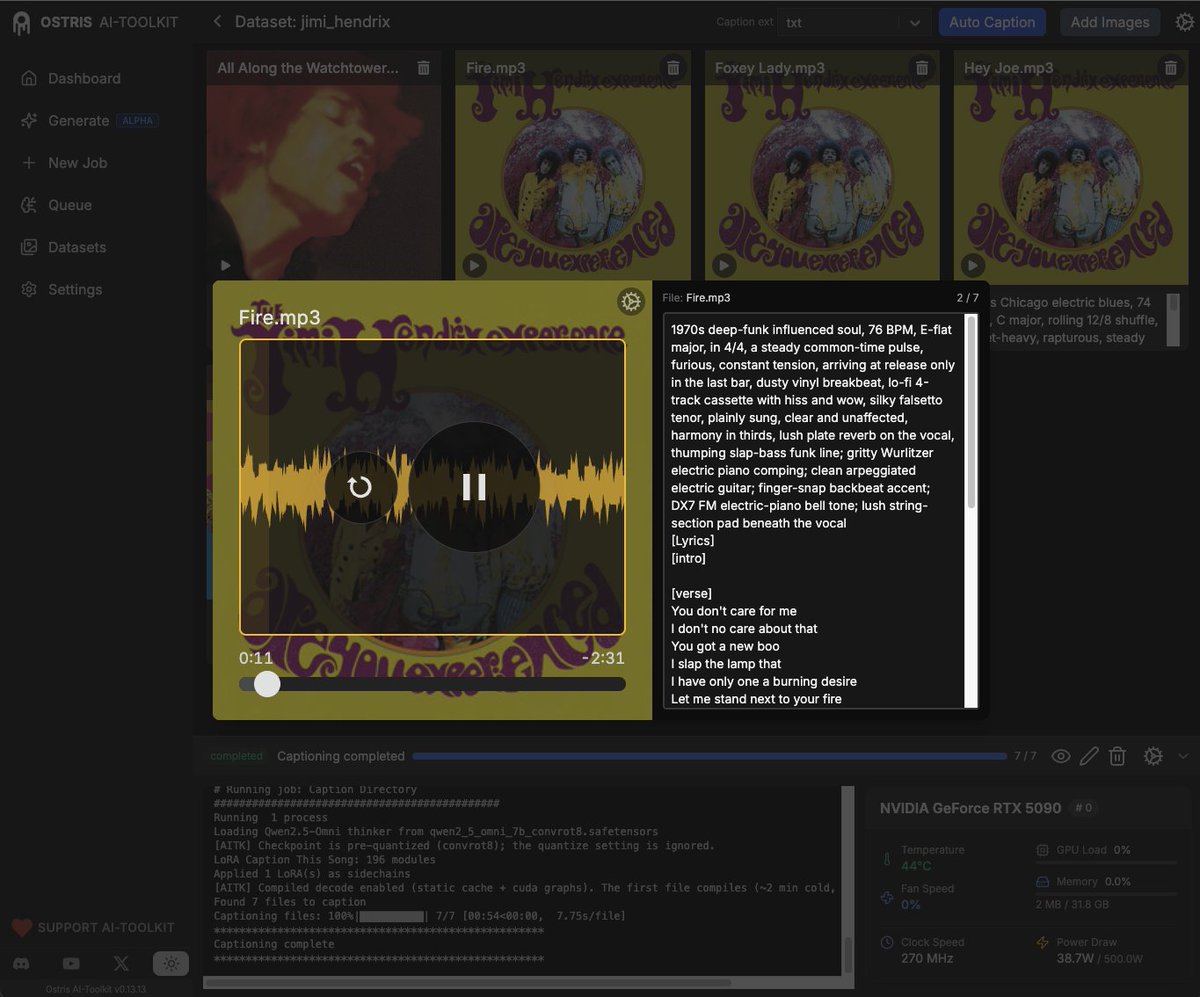Play the Foxey Lady.mp3 track
This screenshot has width=1200, height=997.
[723, 265]
